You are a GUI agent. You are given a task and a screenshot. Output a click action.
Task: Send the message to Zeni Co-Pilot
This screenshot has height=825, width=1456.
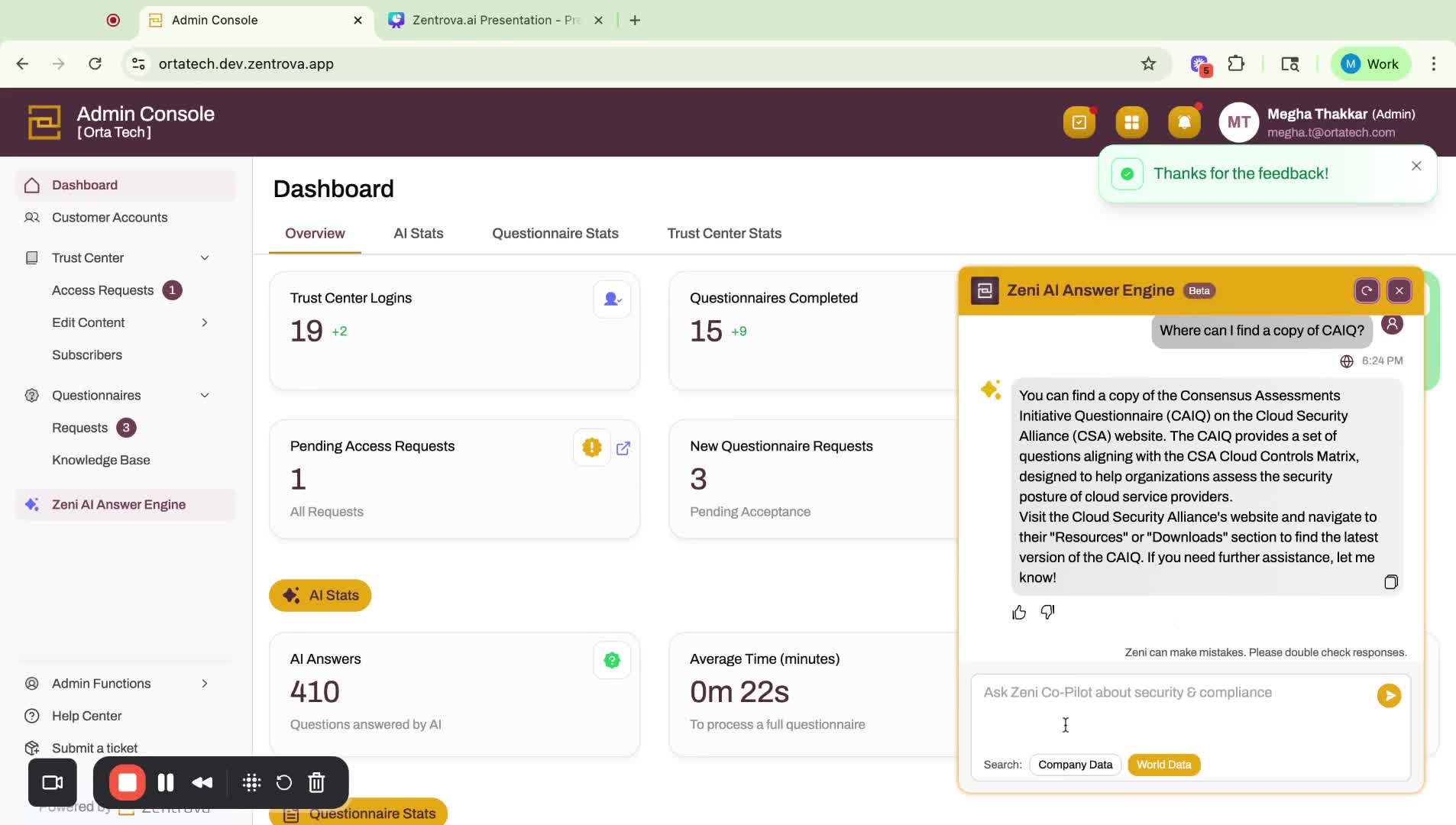pos(1389,695)
